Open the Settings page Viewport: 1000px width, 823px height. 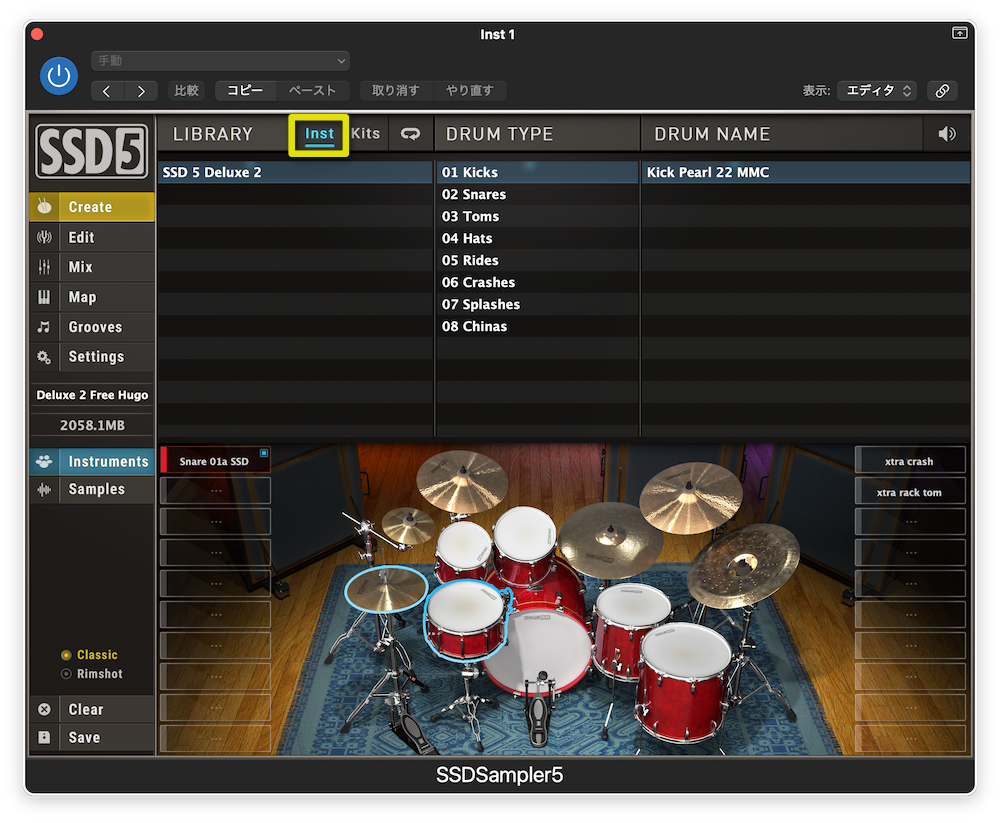pos(91,357)
